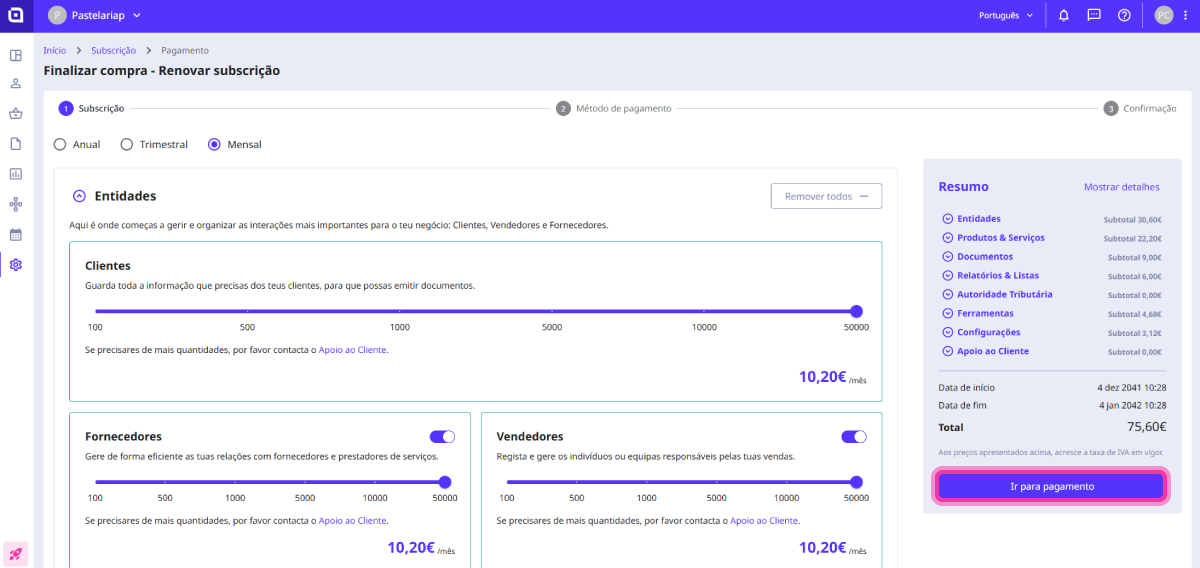
Task: Open the Português language dropdown
Action: [1006, 15]
